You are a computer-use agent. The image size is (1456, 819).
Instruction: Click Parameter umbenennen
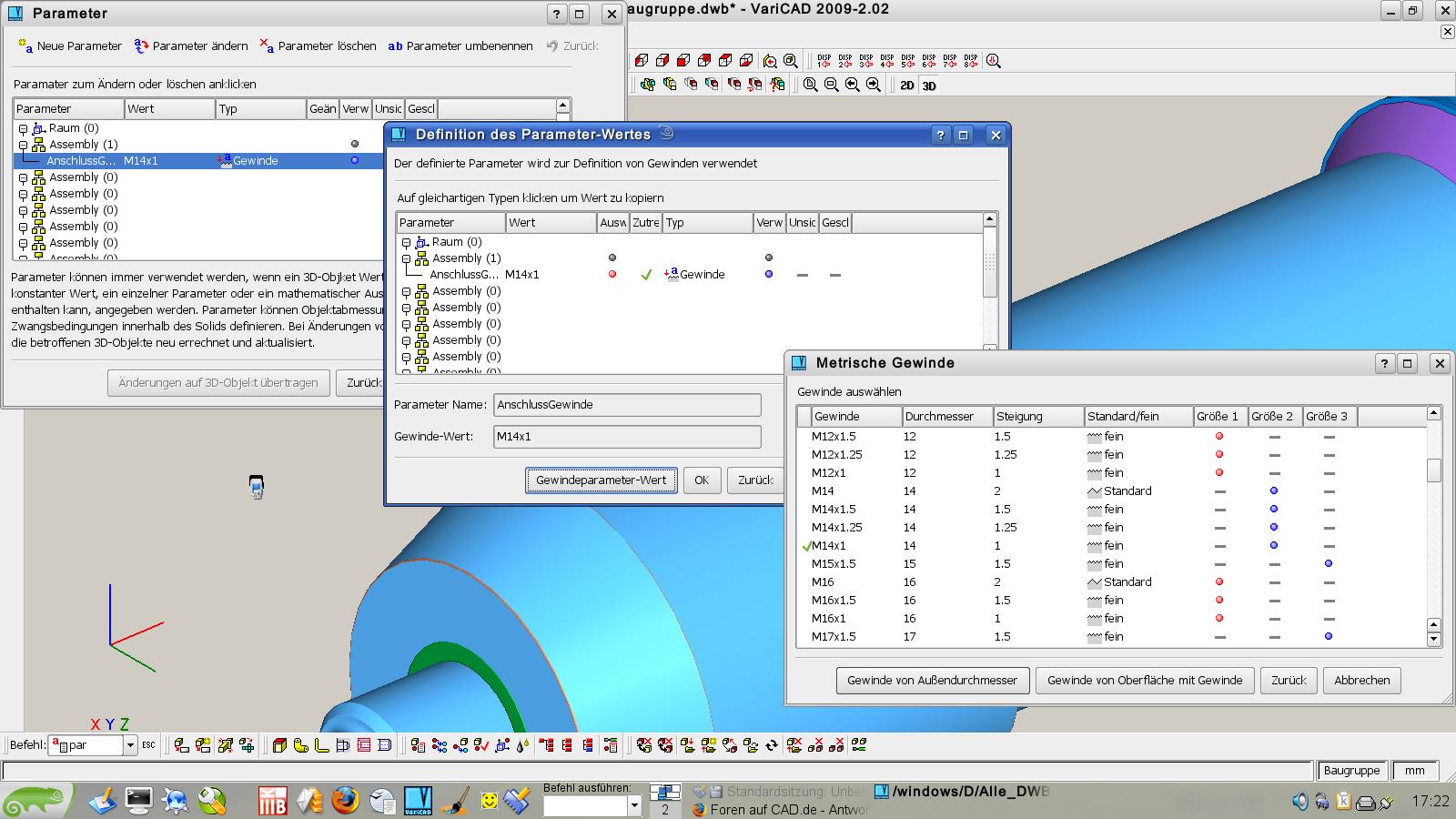[x=460, y=45]
